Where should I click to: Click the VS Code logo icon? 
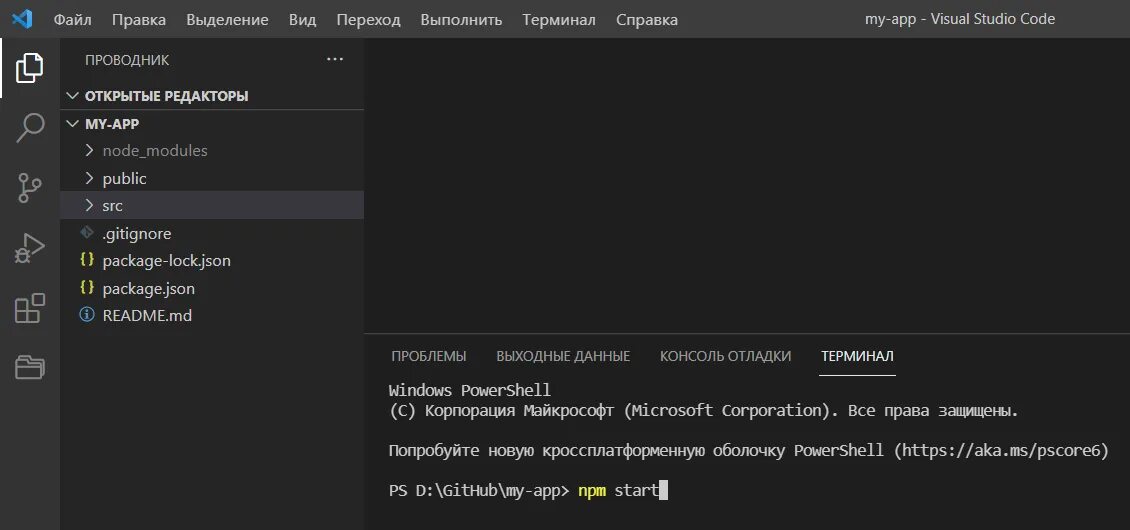click(22, 19)
